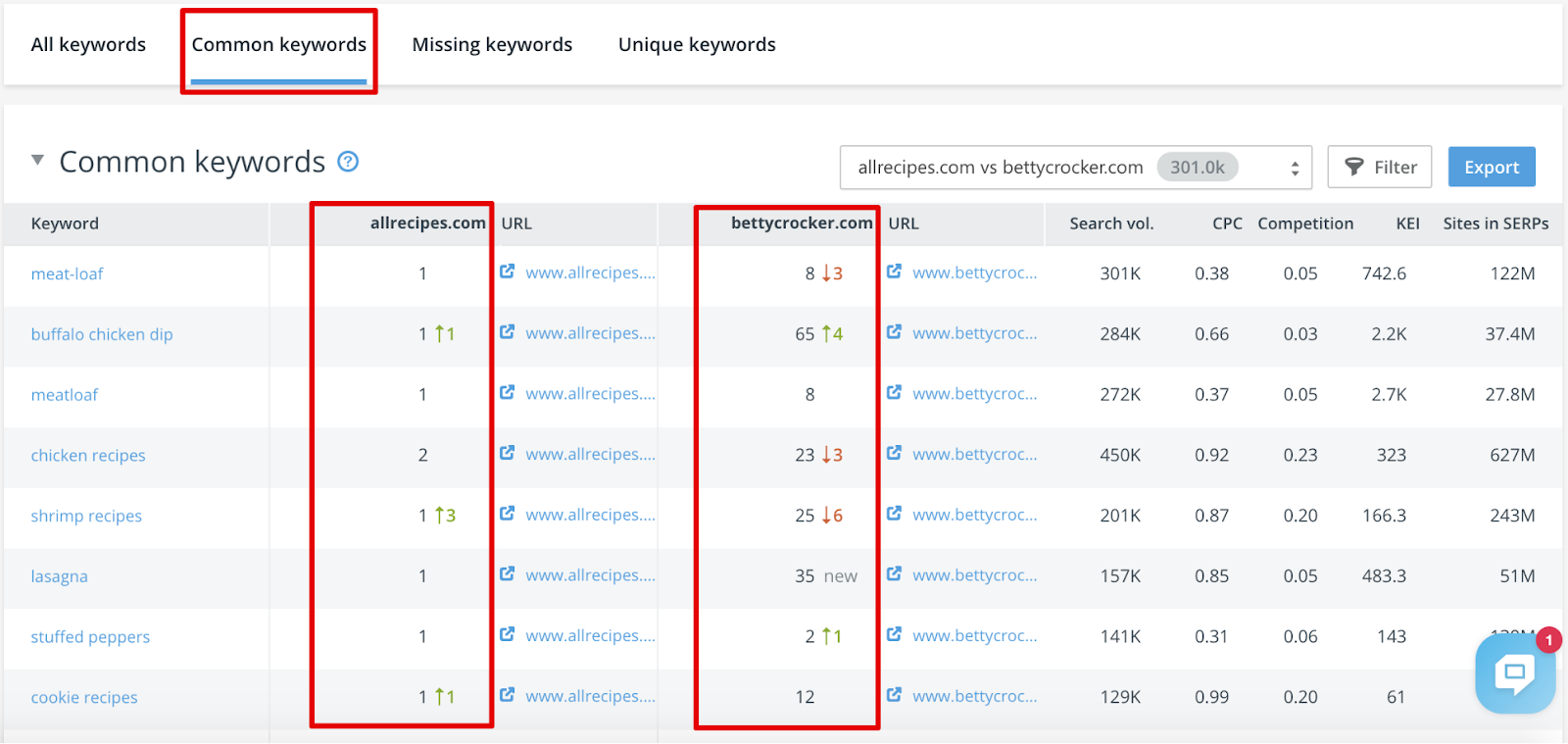
Task: Open allrecipes external link icon for lasagna
Action: coord(507,574)
